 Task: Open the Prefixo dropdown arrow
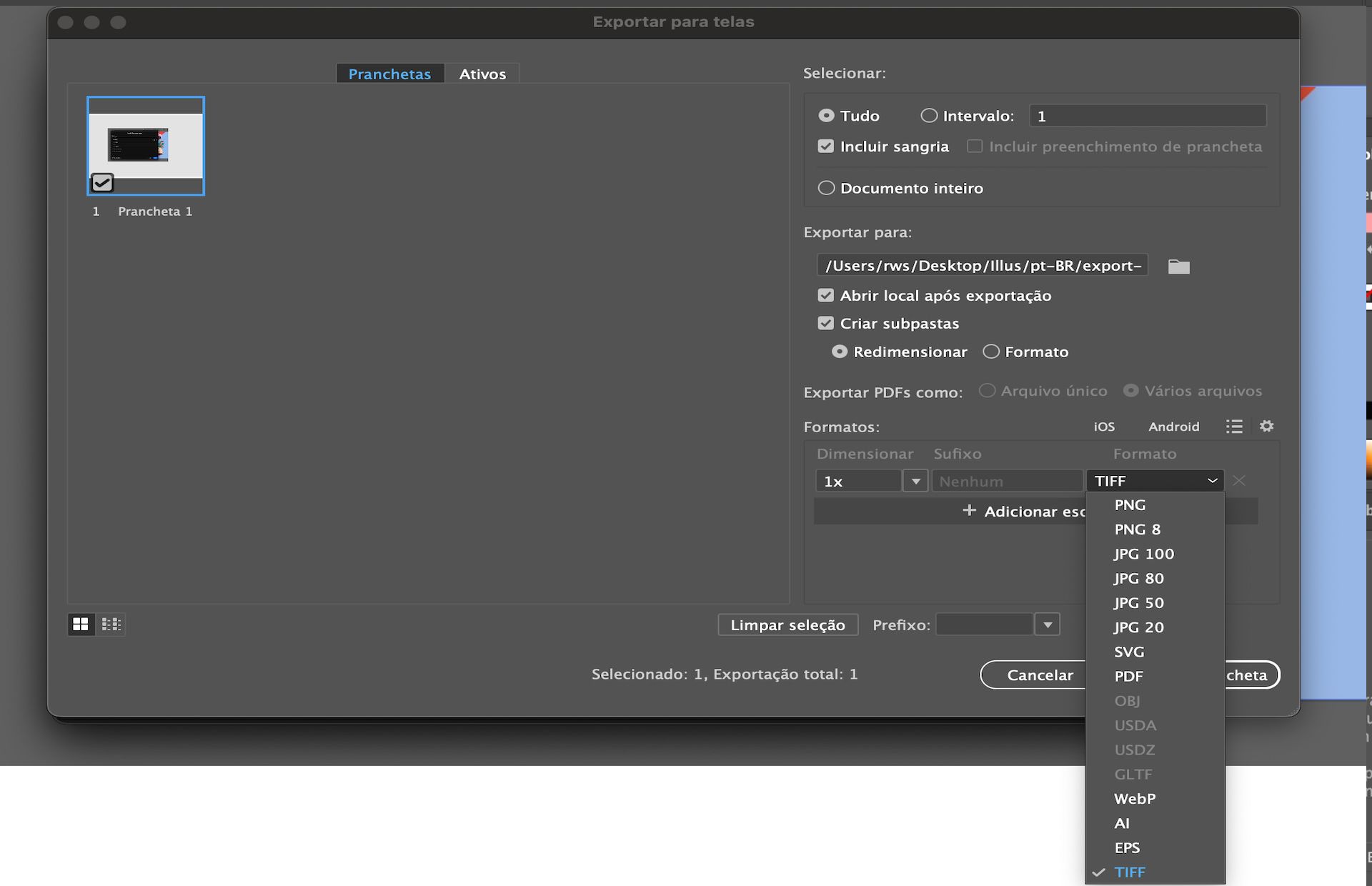(1047, 625)
